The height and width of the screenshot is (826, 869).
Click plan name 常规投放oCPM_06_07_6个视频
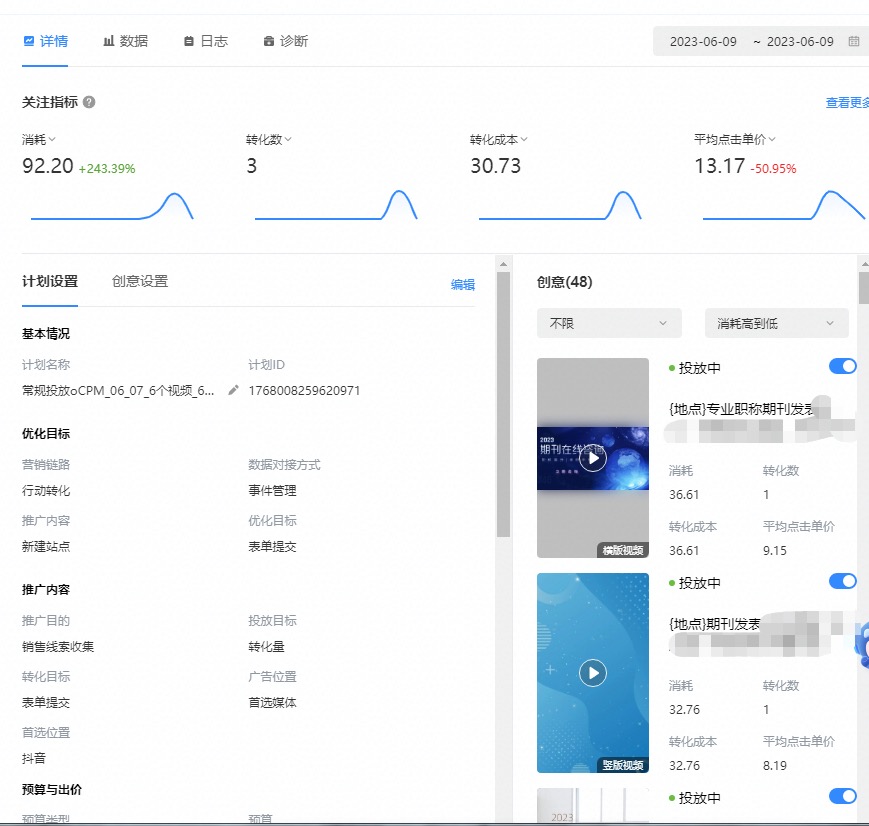[118, 390]
